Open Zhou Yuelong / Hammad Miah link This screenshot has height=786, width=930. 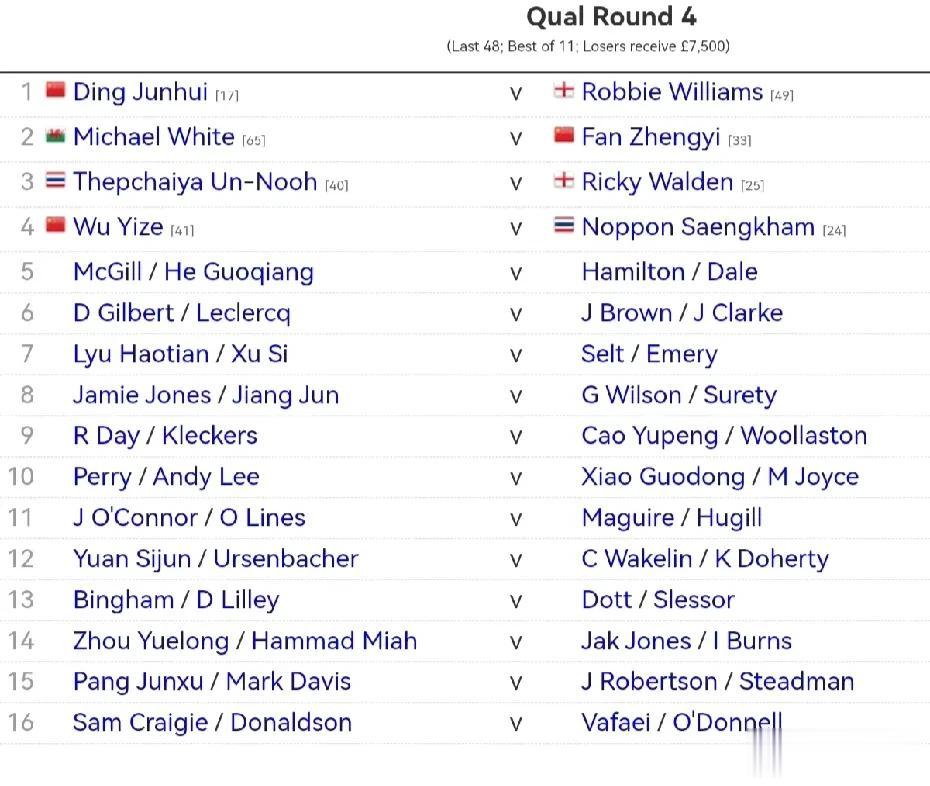pyautogui.click(x=245, y=641)
